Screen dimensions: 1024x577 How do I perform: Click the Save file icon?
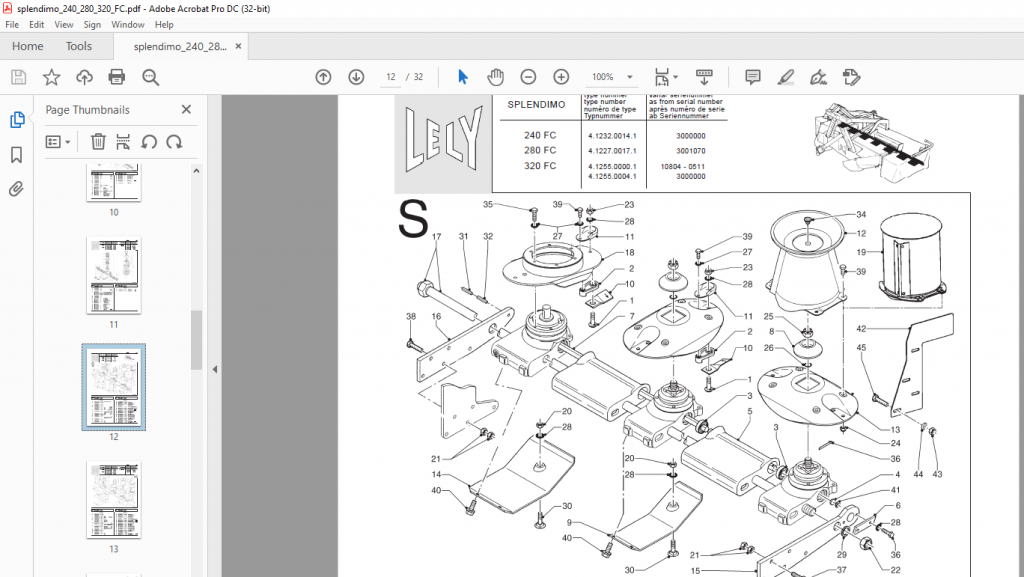click(x=18, y=78)
